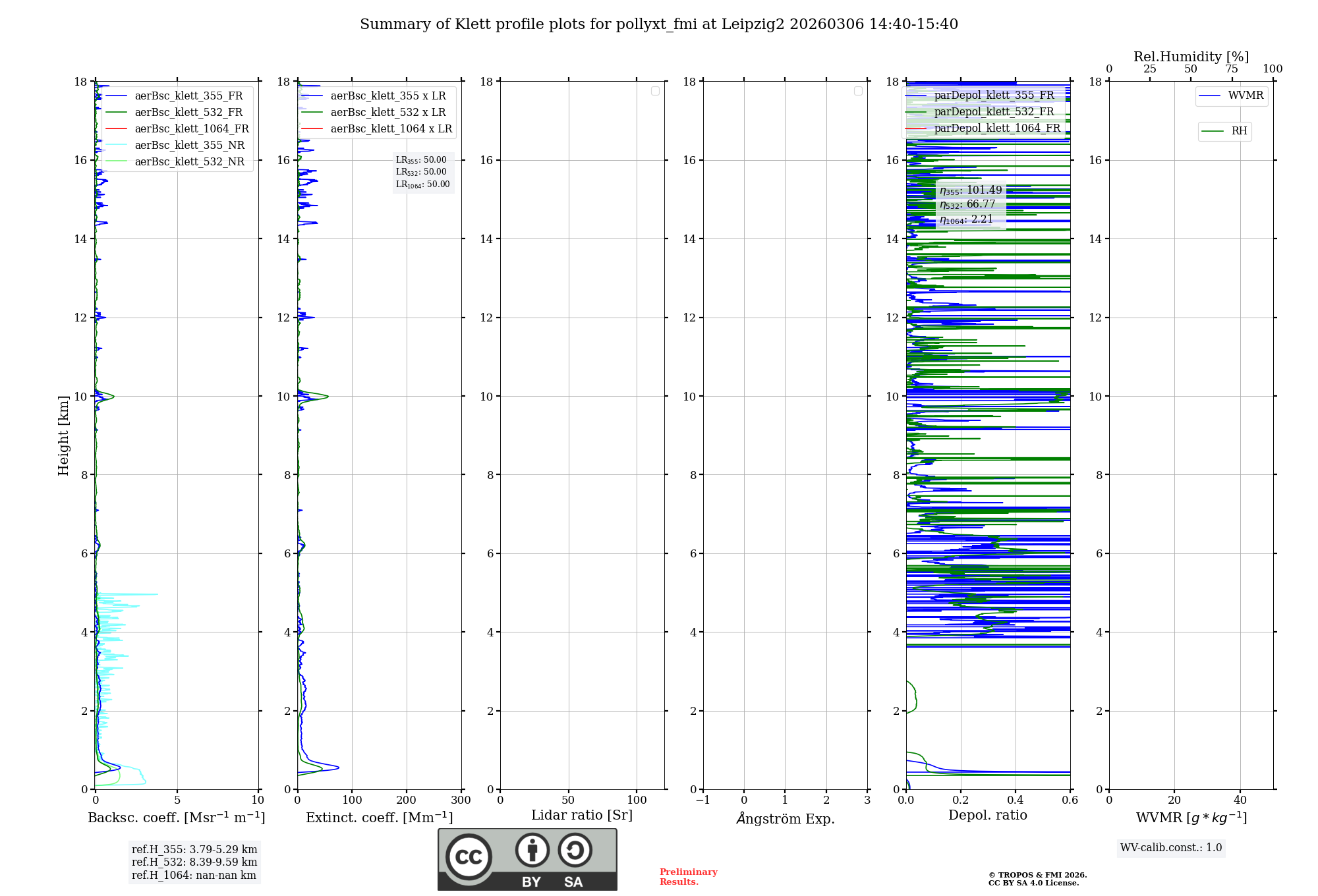Click the empty legend box in Ångström plot
Screen dimensions: 1318x896
[x=858, y=91]
